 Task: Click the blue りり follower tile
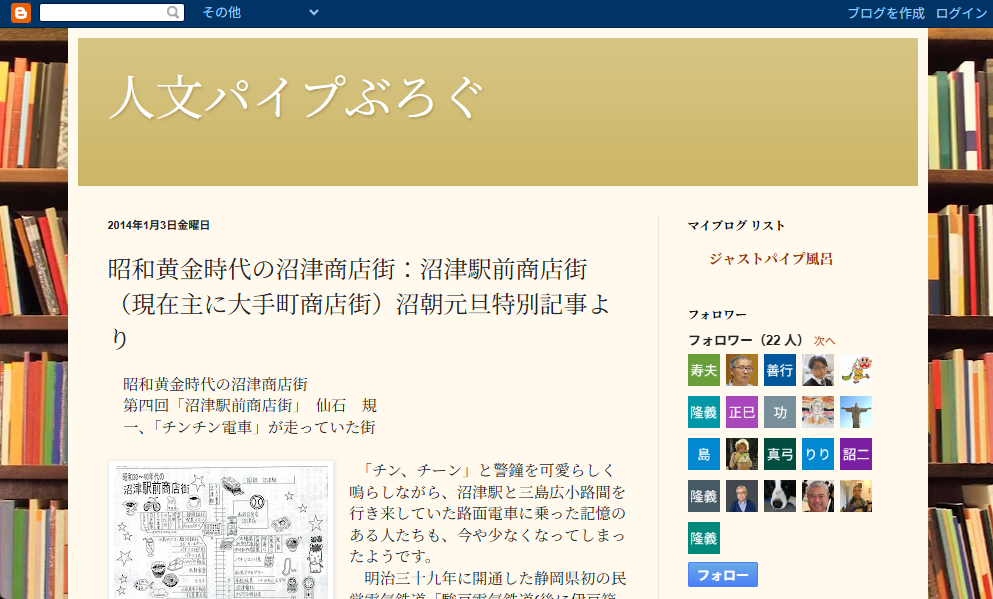coord(818,454)
